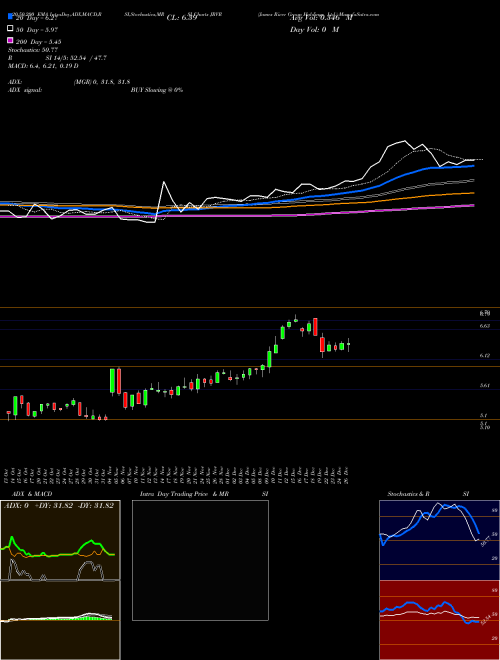Click the 5.61 price axis label
The image size is (500, 660).
click(x=485, y=386)
